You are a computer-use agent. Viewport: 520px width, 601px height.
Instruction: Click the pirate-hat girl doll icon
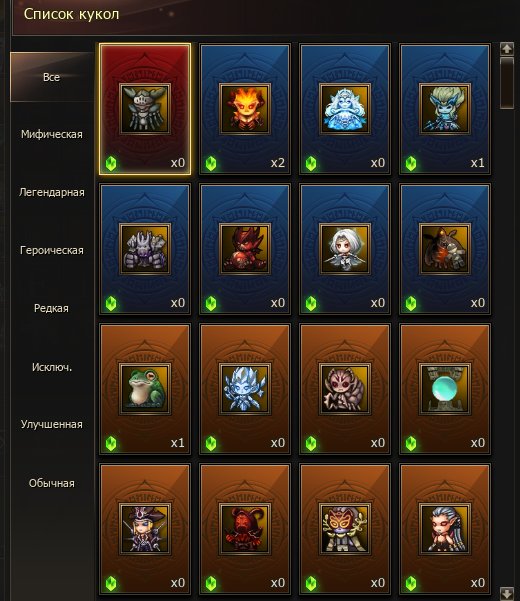tap(145, 529)
